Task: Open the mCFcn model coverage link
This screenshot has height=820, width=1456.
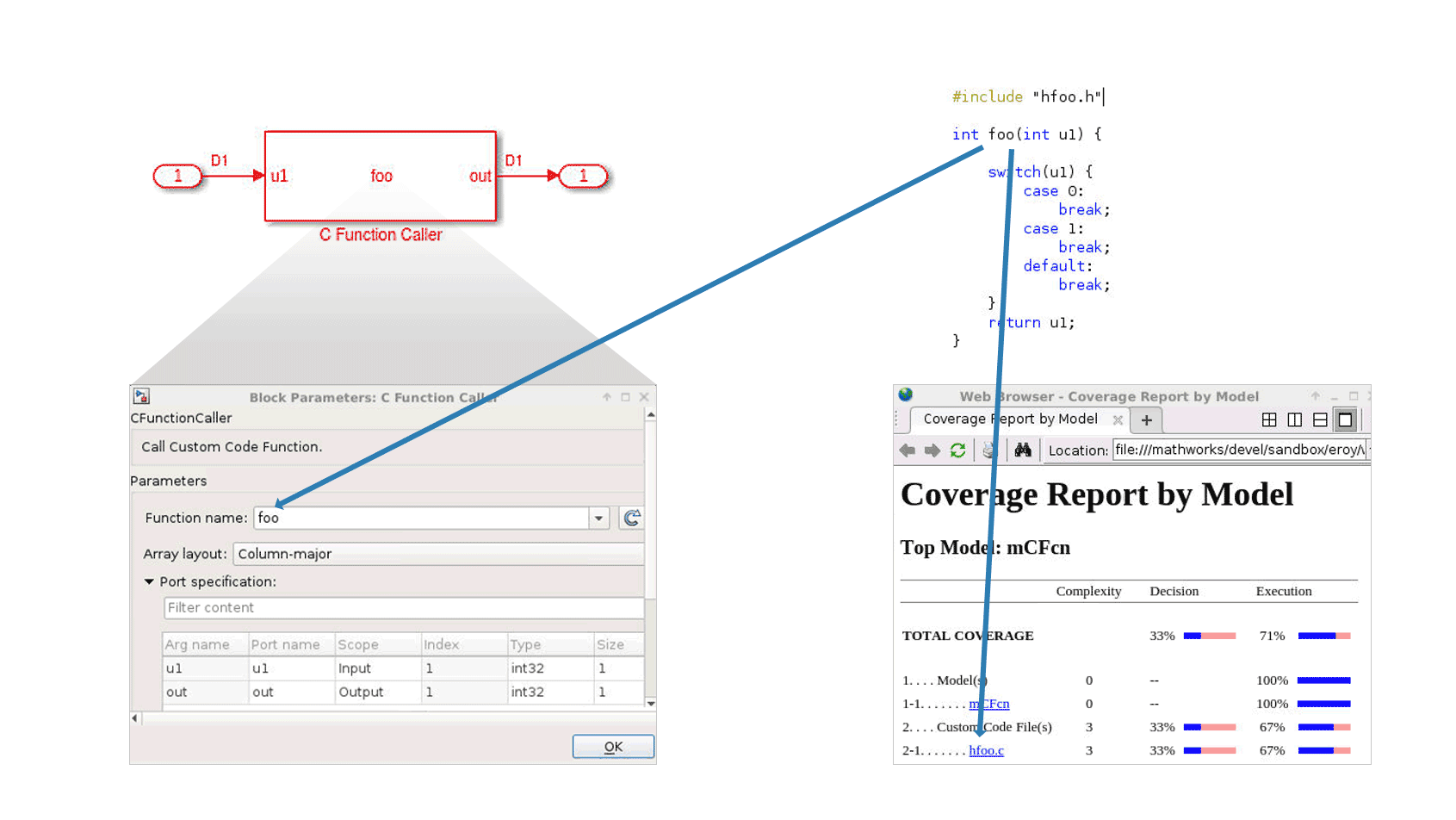Action: (988, 704)
